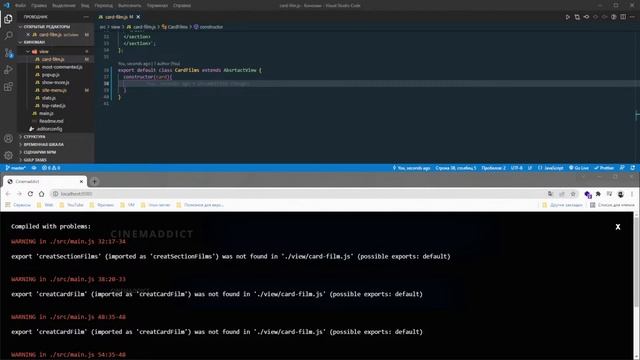Click constructor in the editor breadcrumb
The height and width of the screenshot is (360, 640).
208,27
